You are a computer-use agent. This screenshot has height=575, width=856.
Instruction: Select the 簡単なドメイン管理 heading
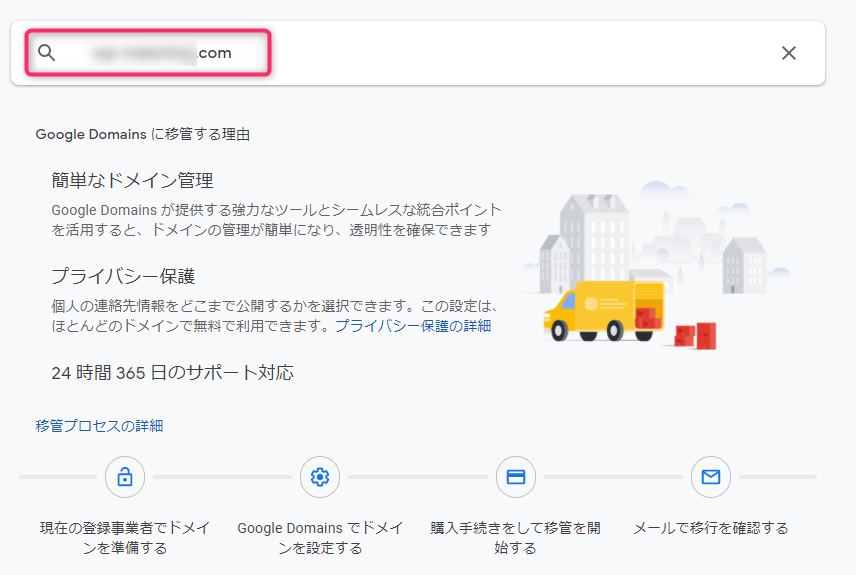pyautogui.click(x=132, y=180)
